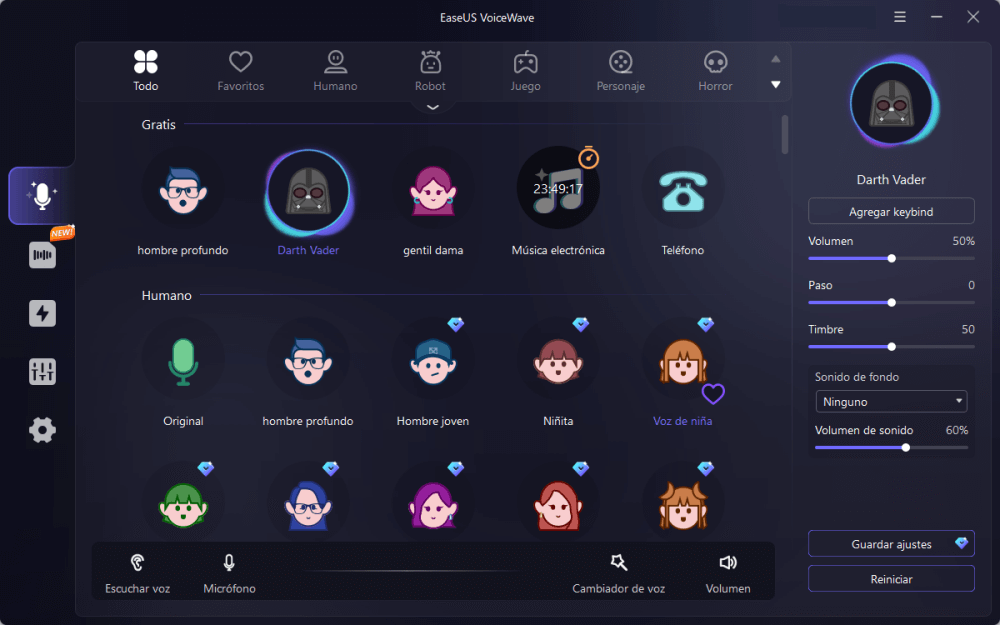Switch to the Horror tab
This screenshot has height=625, width=1000.
coord(715,71)
